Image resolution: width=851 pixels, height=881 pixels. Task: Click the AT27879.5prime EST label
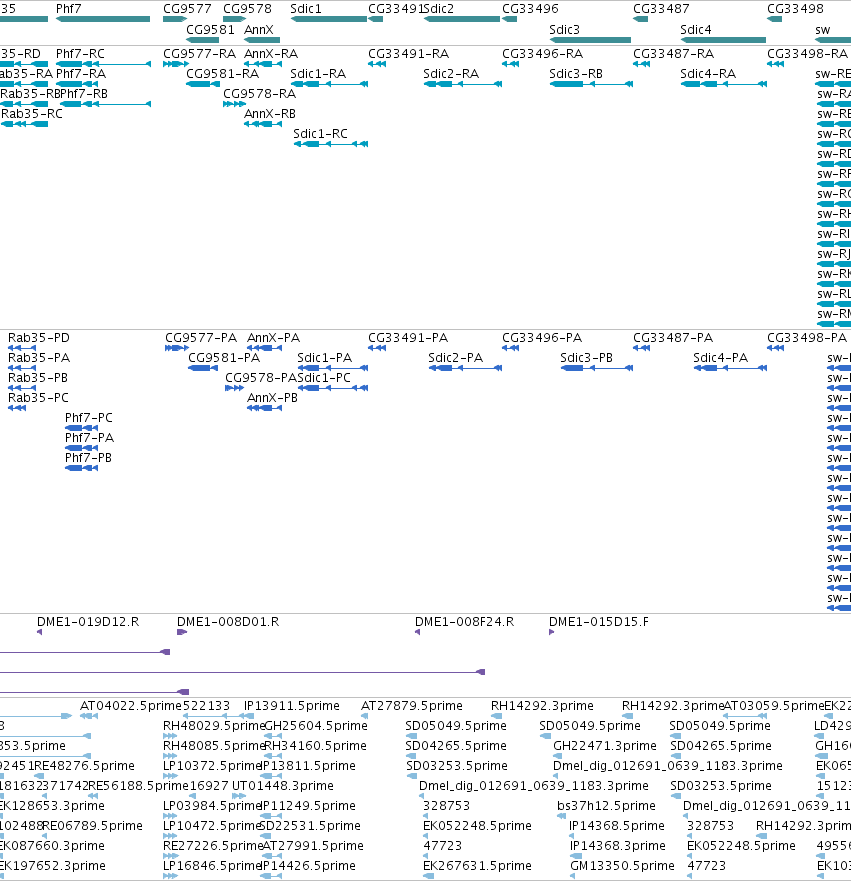(x=412, y=706)
